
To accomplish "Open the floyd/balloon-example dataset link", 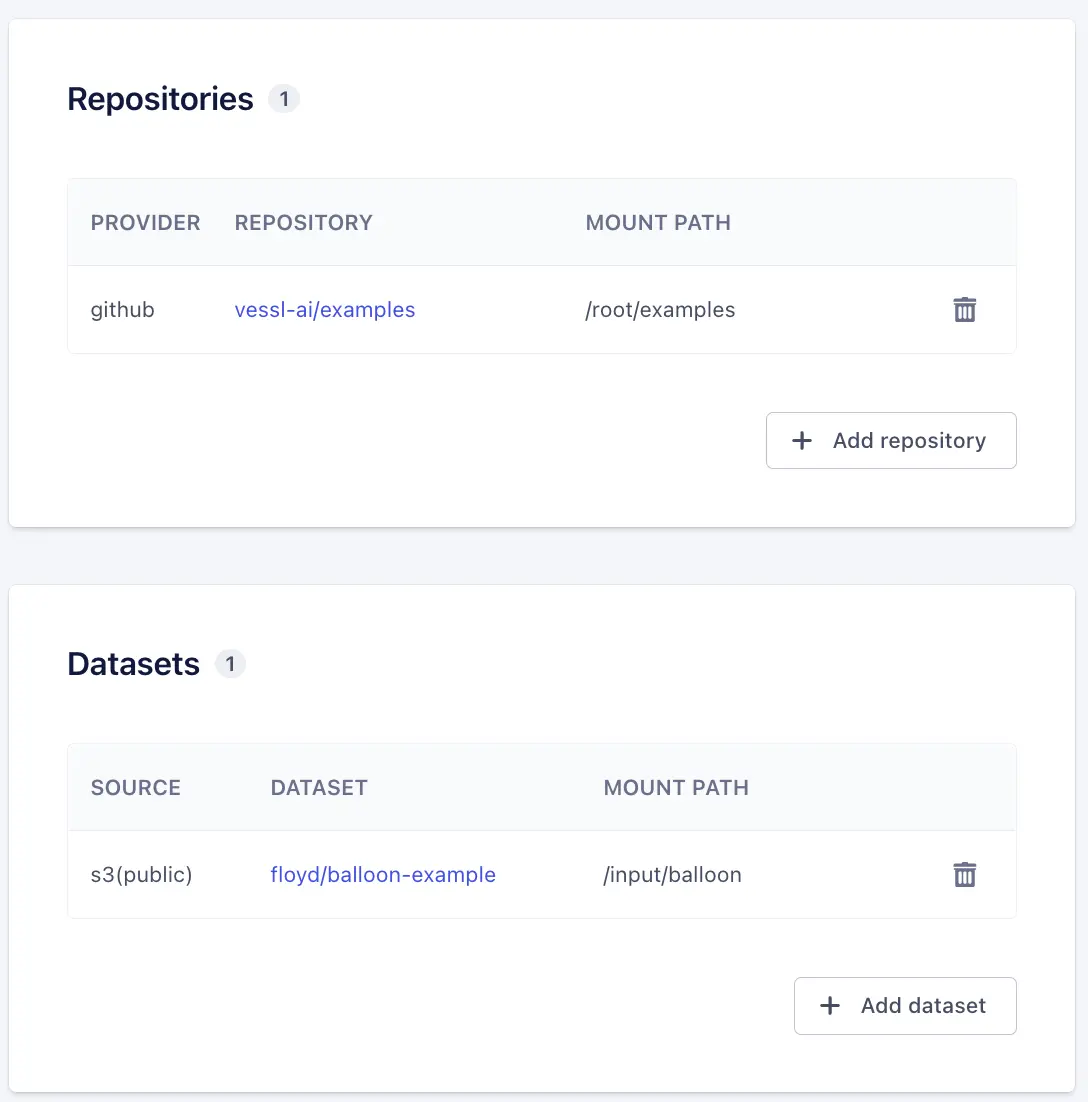I will point(383,875).
